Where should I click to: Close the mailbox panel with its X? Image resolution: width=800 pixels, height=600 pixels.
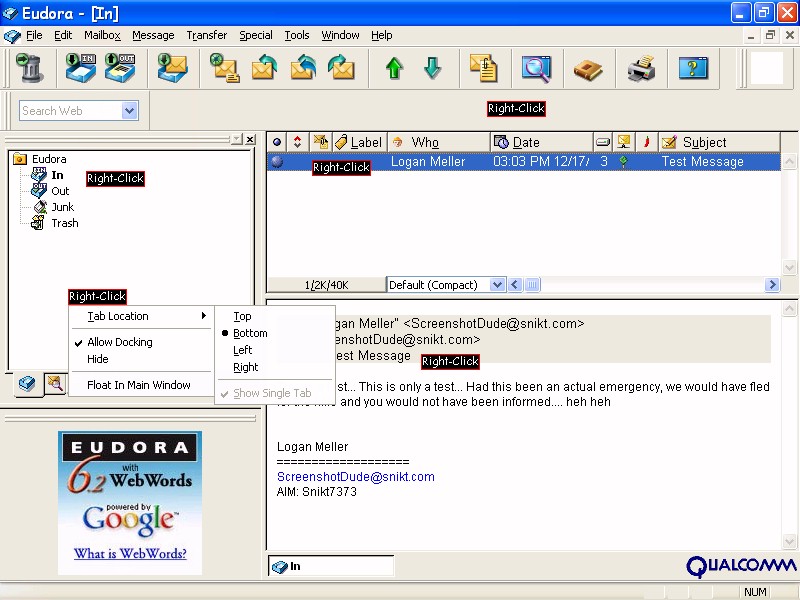[250, 139]
